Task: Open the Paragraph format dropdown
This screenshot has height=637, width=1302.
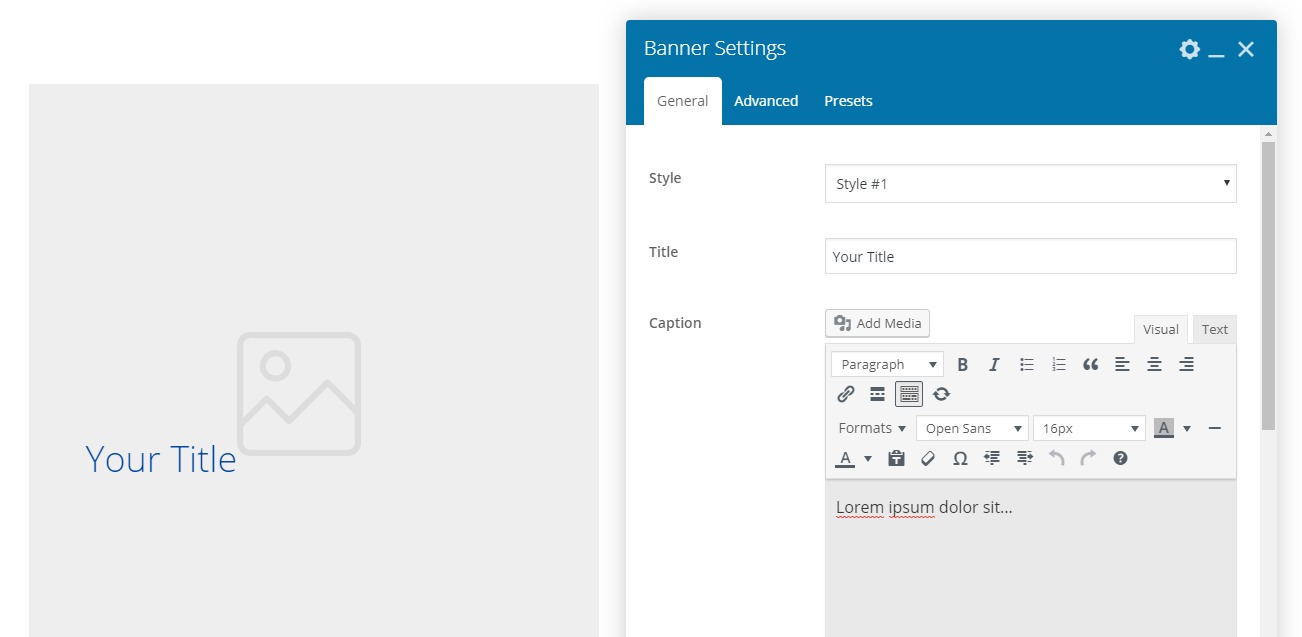Action: pyautogui.click(x=887, y=365)
